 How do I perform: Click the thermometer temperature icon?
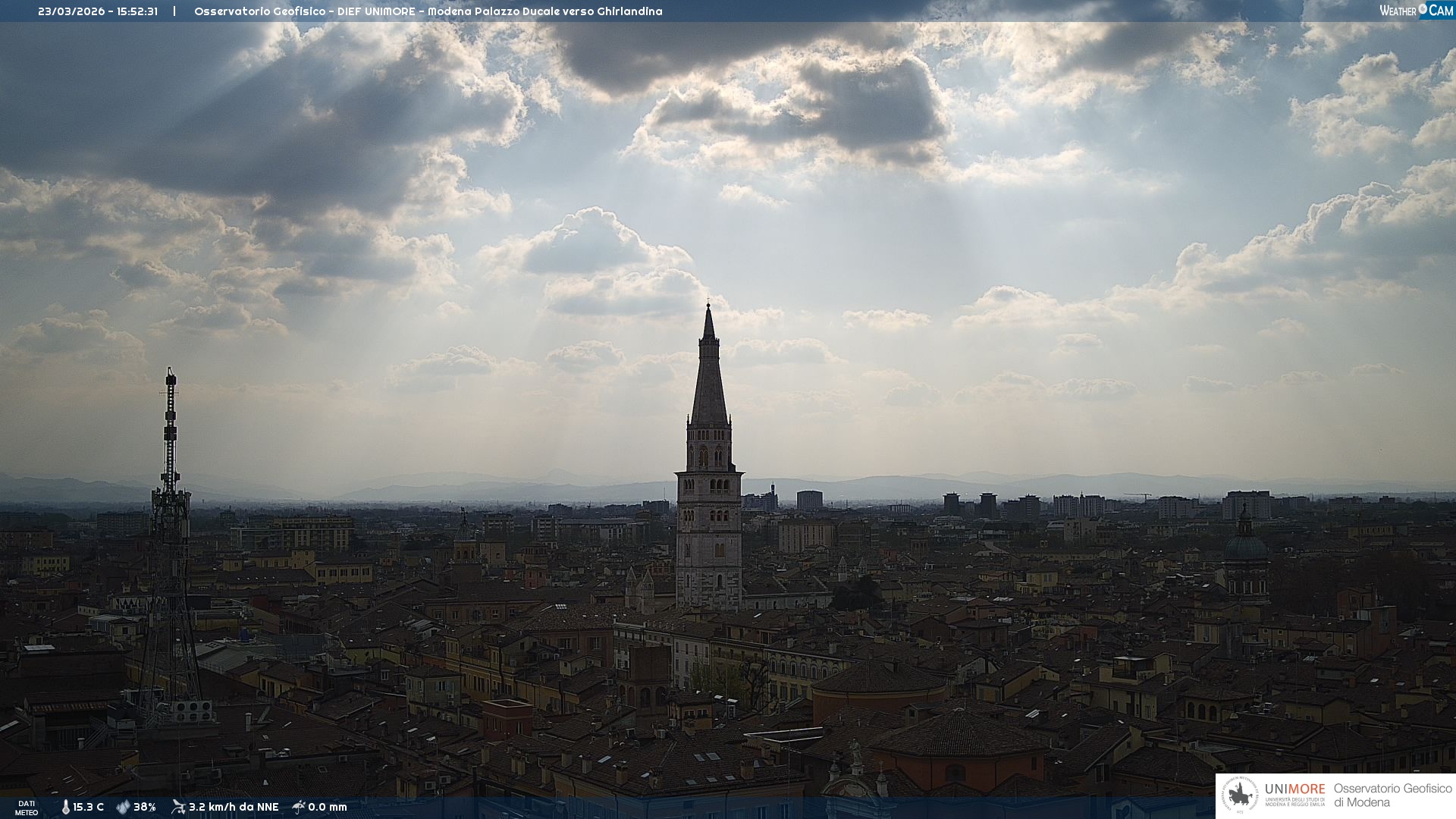coord(65,808)
